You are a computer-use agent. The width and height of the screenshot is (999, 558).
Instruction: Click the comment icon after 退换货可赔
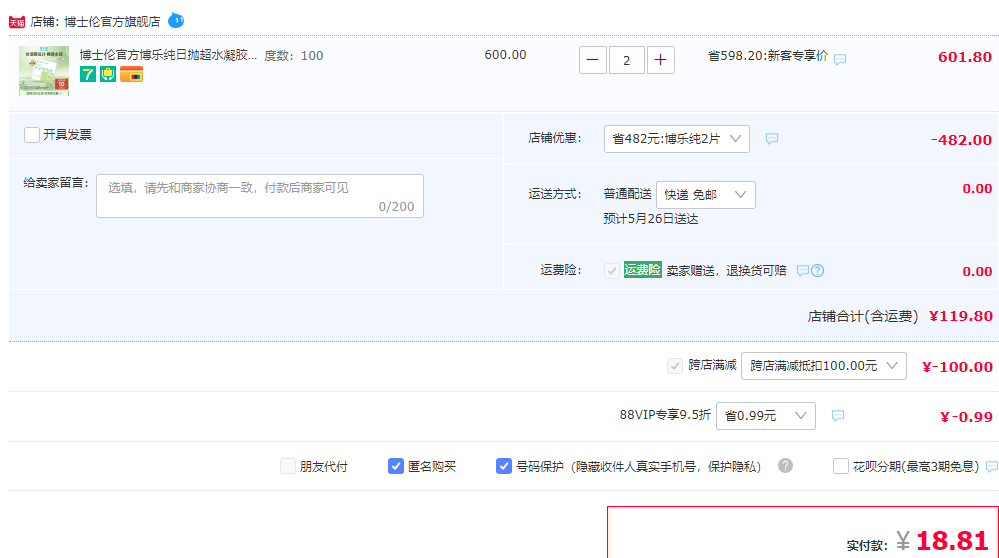coord(803,271)
